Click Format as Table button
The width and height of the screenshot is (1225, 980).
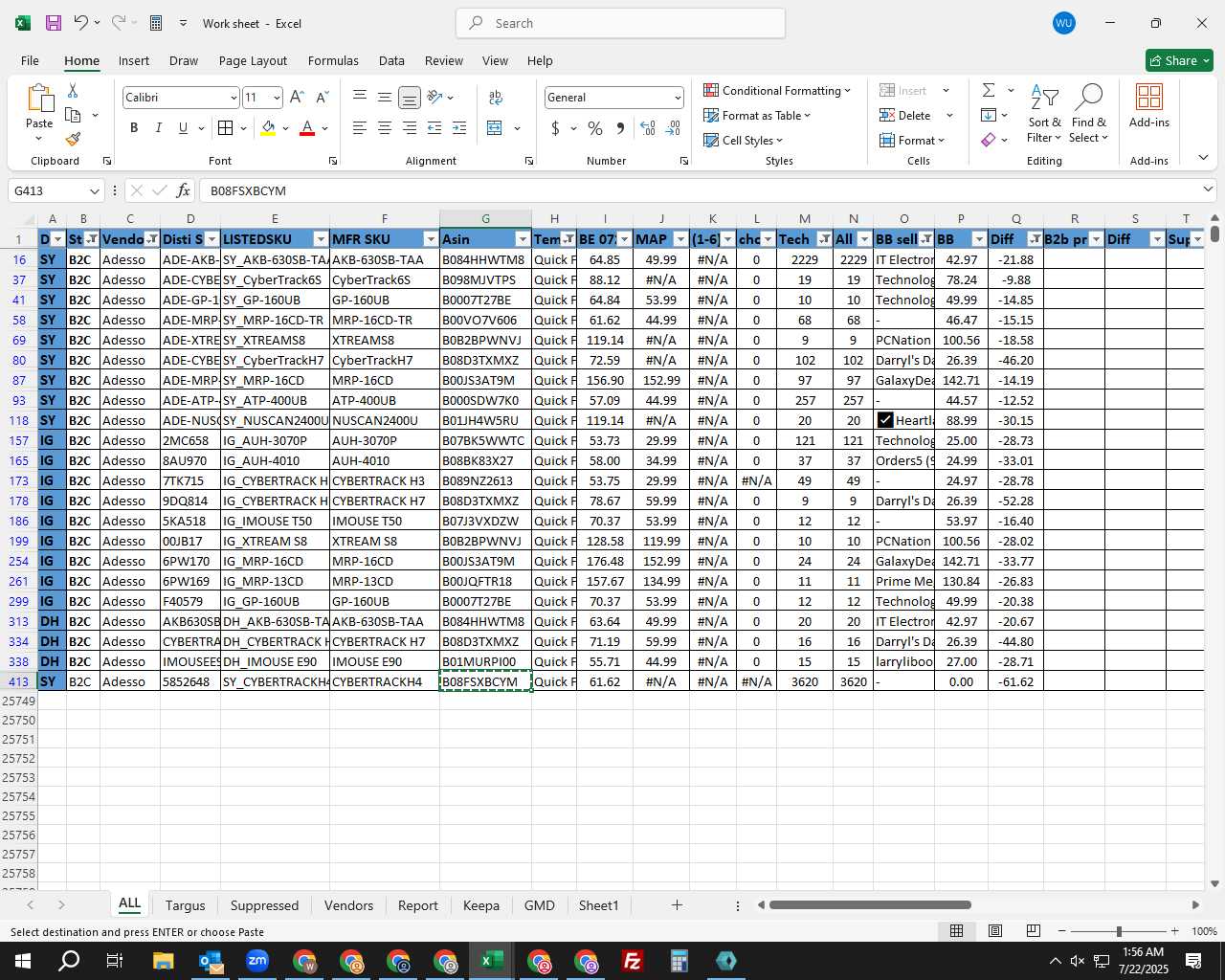tap(757, 116)
